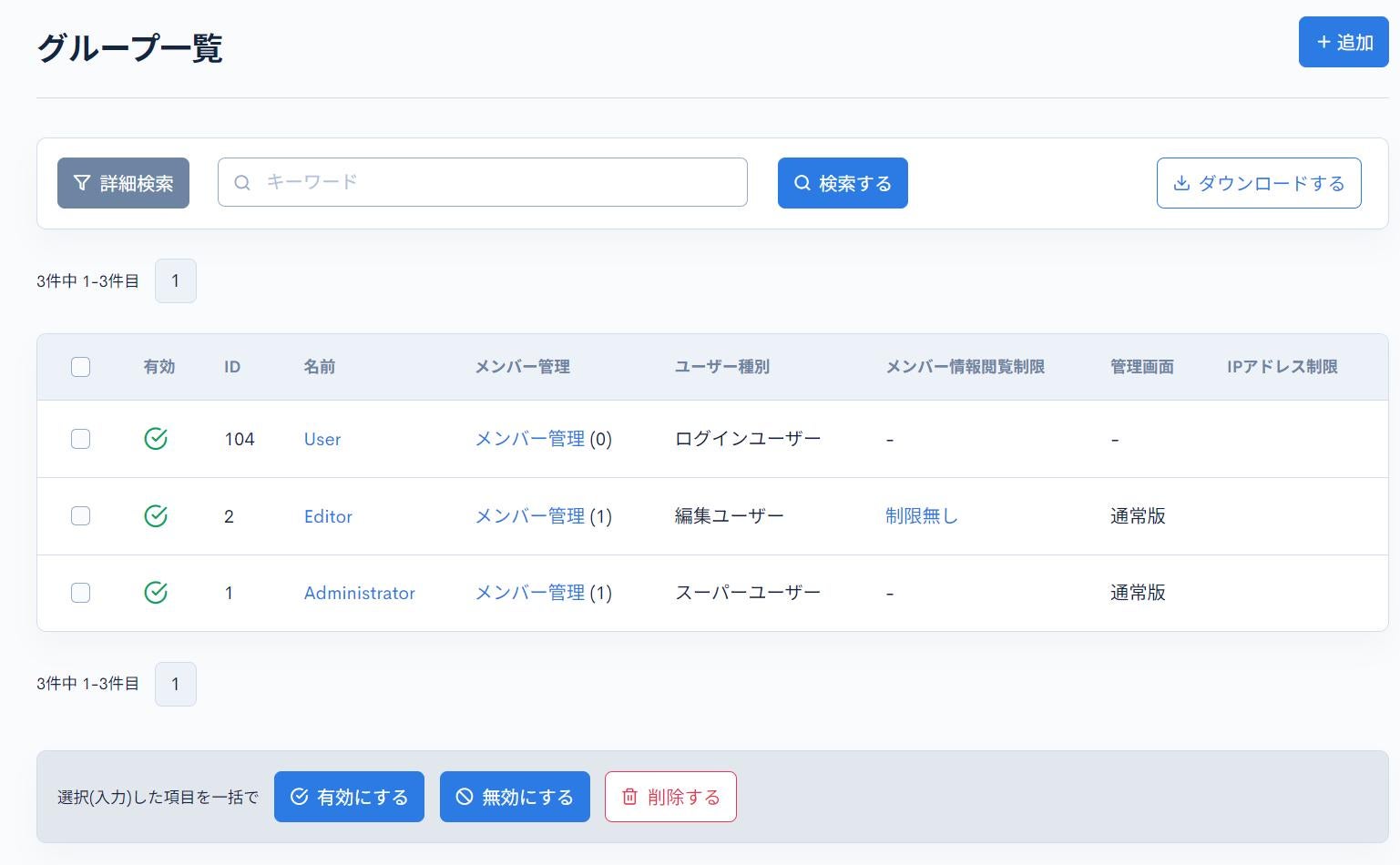Viewport: 1400px width, 865px height.
Task: Click the magnifier icon inside the keyword field
Action: [242, 182]
